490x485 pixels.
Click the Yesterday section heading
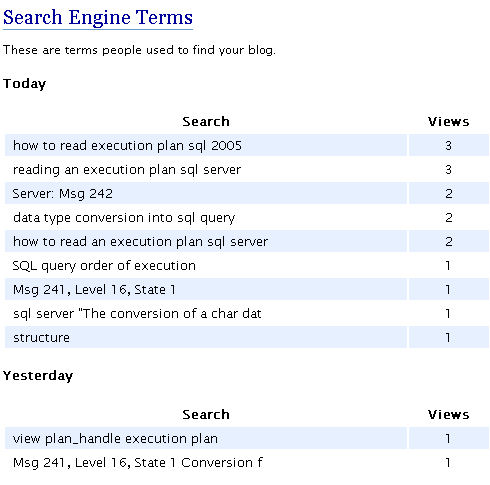(38, 376)
